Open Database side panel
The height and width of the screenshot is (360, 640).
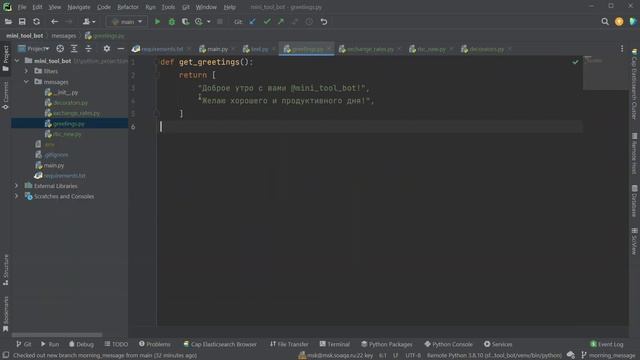click(634, 201)
